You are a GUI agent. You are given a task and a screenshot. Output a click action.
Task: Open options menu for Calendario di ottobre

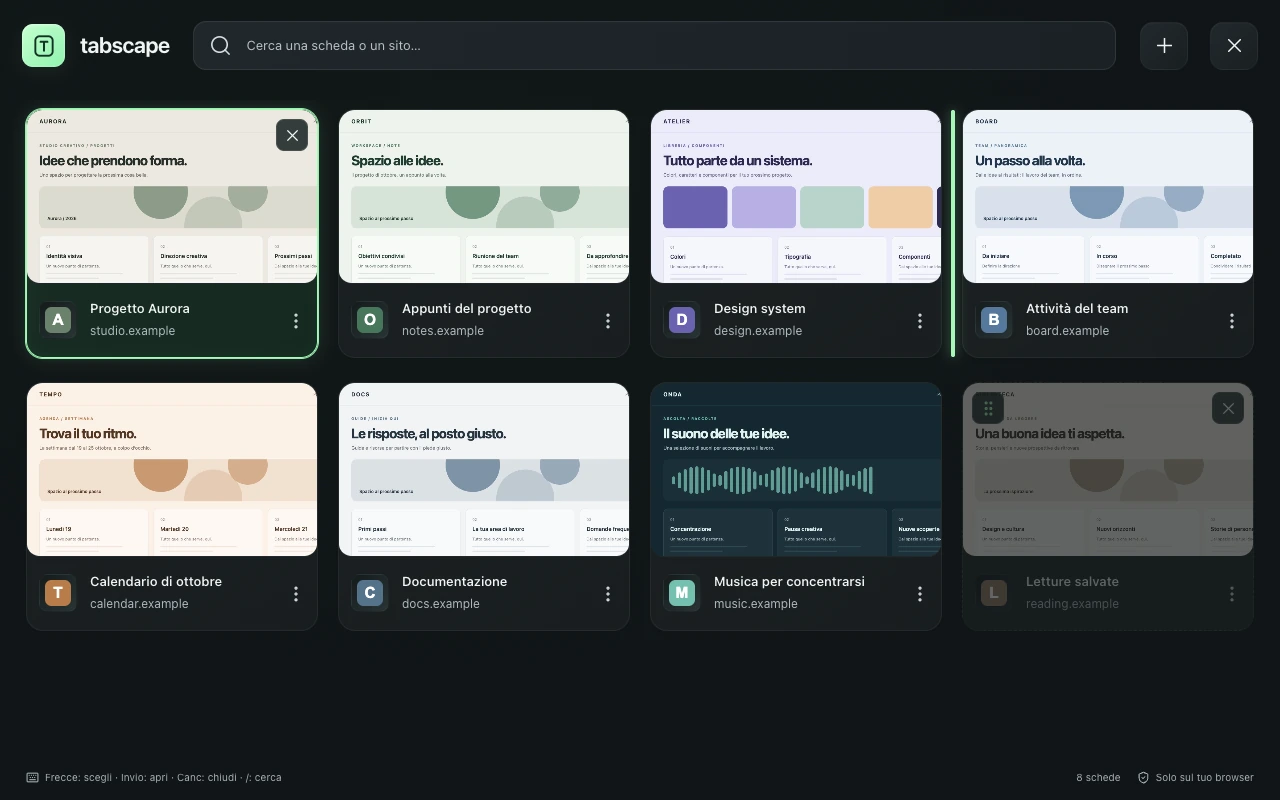pos(296,593)
